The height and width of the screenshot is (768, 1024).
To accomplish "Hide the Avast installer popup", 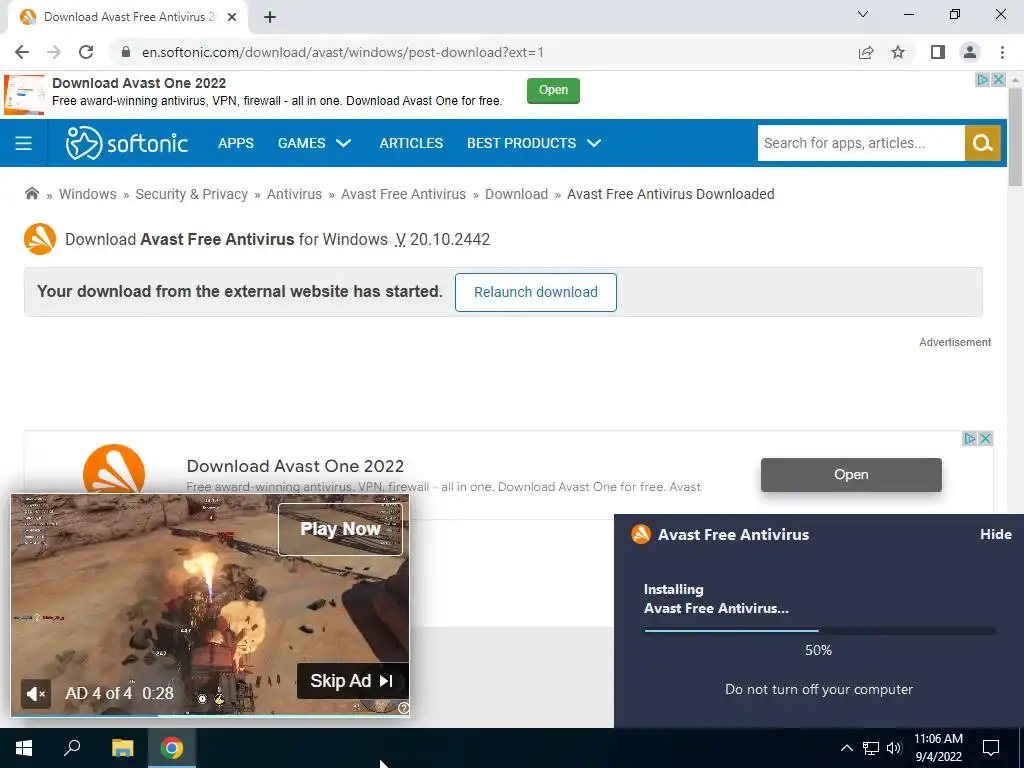I will coord(996,534).
